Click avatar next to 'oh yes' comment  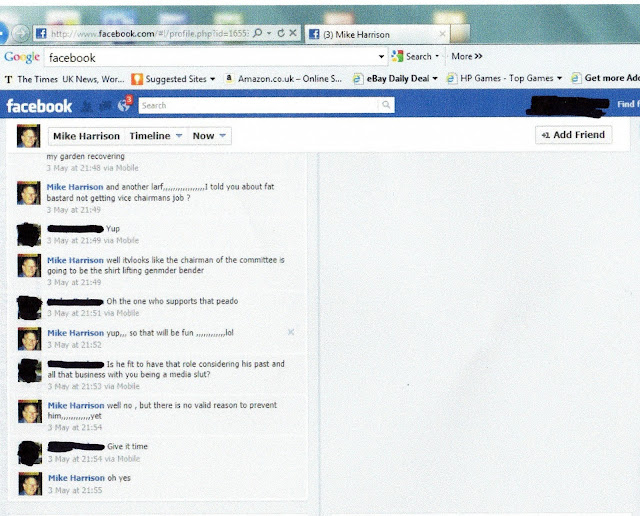click(x=30, y=484)
